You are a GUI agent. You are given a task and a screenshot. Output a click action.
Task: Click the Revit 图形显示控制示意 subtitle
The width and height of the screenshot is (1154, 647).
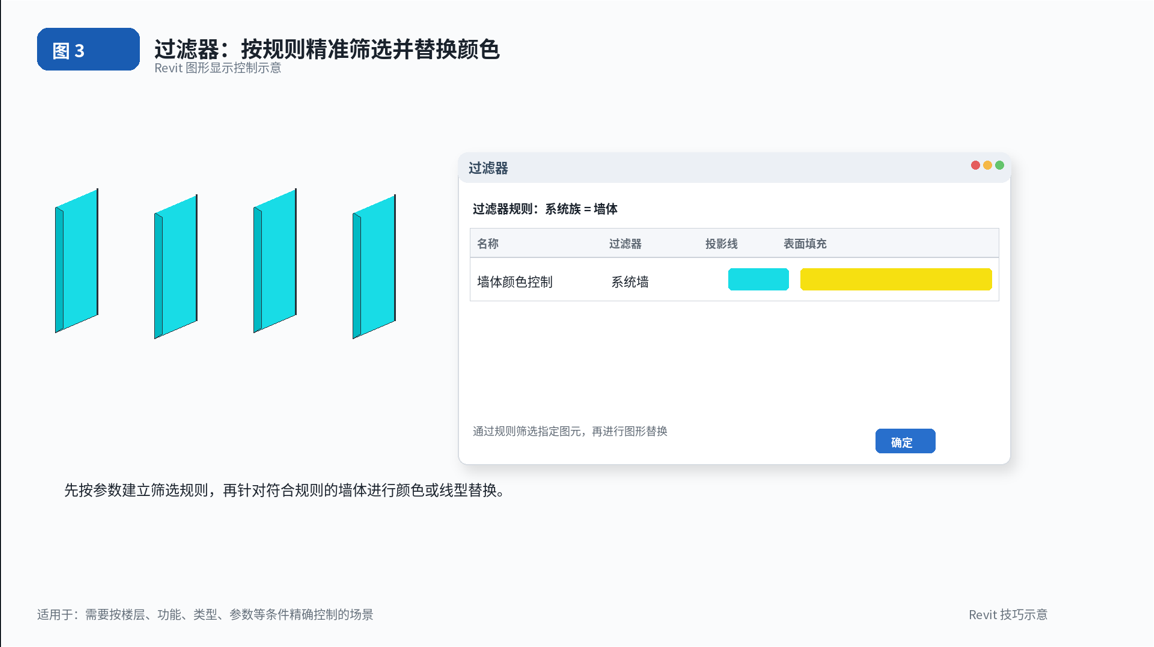pos(218,68)
